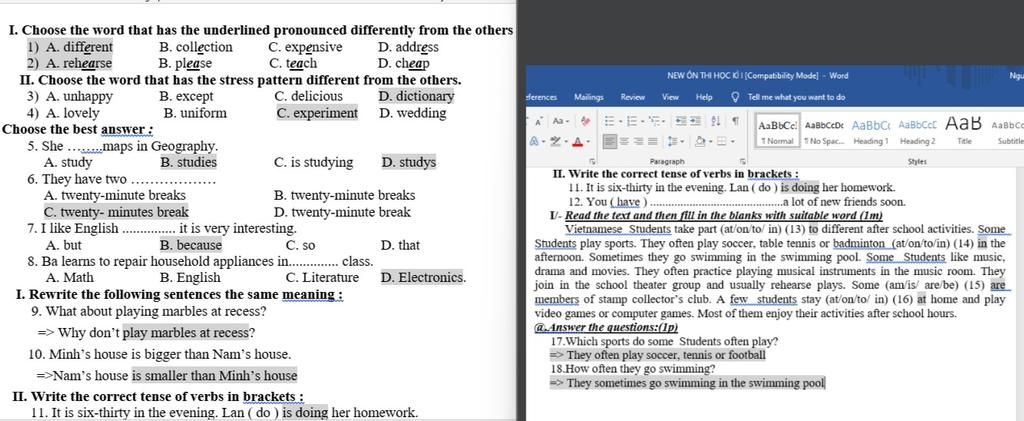This screenshot has width=1024, height=421.
Task: Toggle Align Right paragraph alignment
Action: pos(638,141)
